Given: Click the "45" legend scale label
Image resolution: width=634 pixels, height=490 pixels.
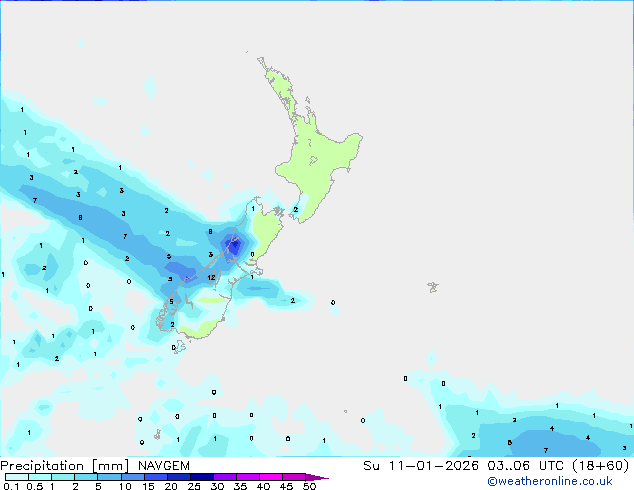Looking at the screenshot, I should click(x=286, y=486).
